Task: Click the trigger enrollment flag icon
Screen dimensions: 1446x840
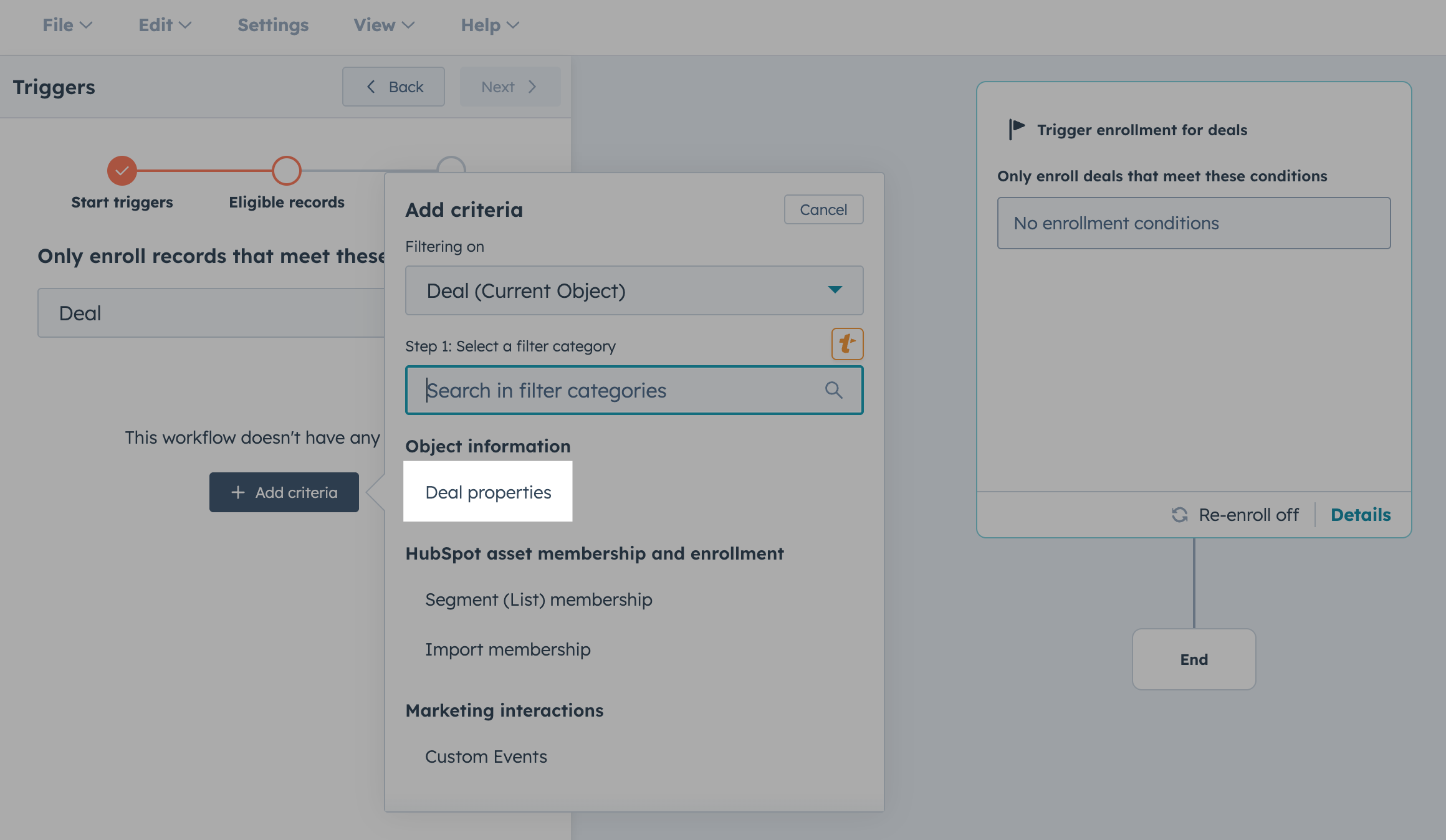Action: 1017,129
